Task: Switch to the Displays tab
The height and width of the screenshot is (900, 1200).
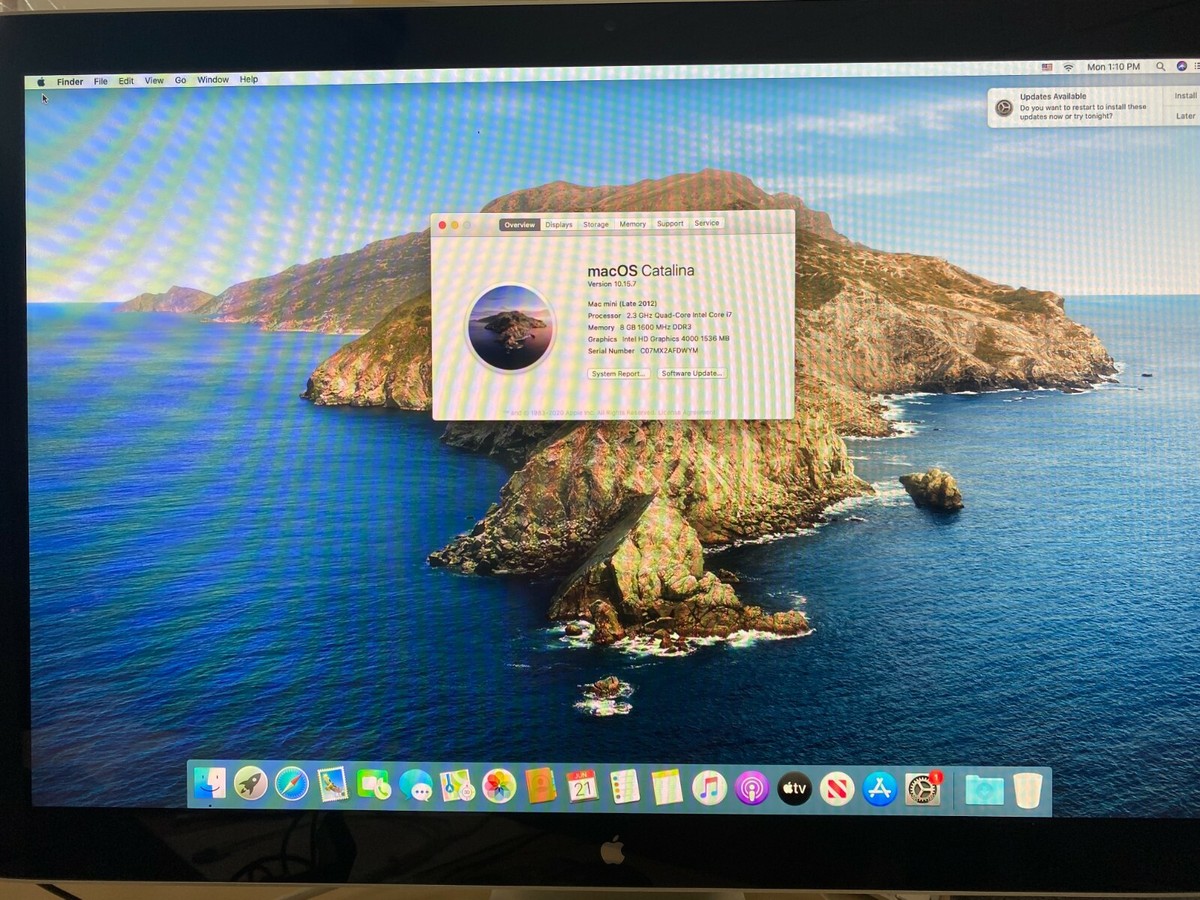Action: [559, 225]
